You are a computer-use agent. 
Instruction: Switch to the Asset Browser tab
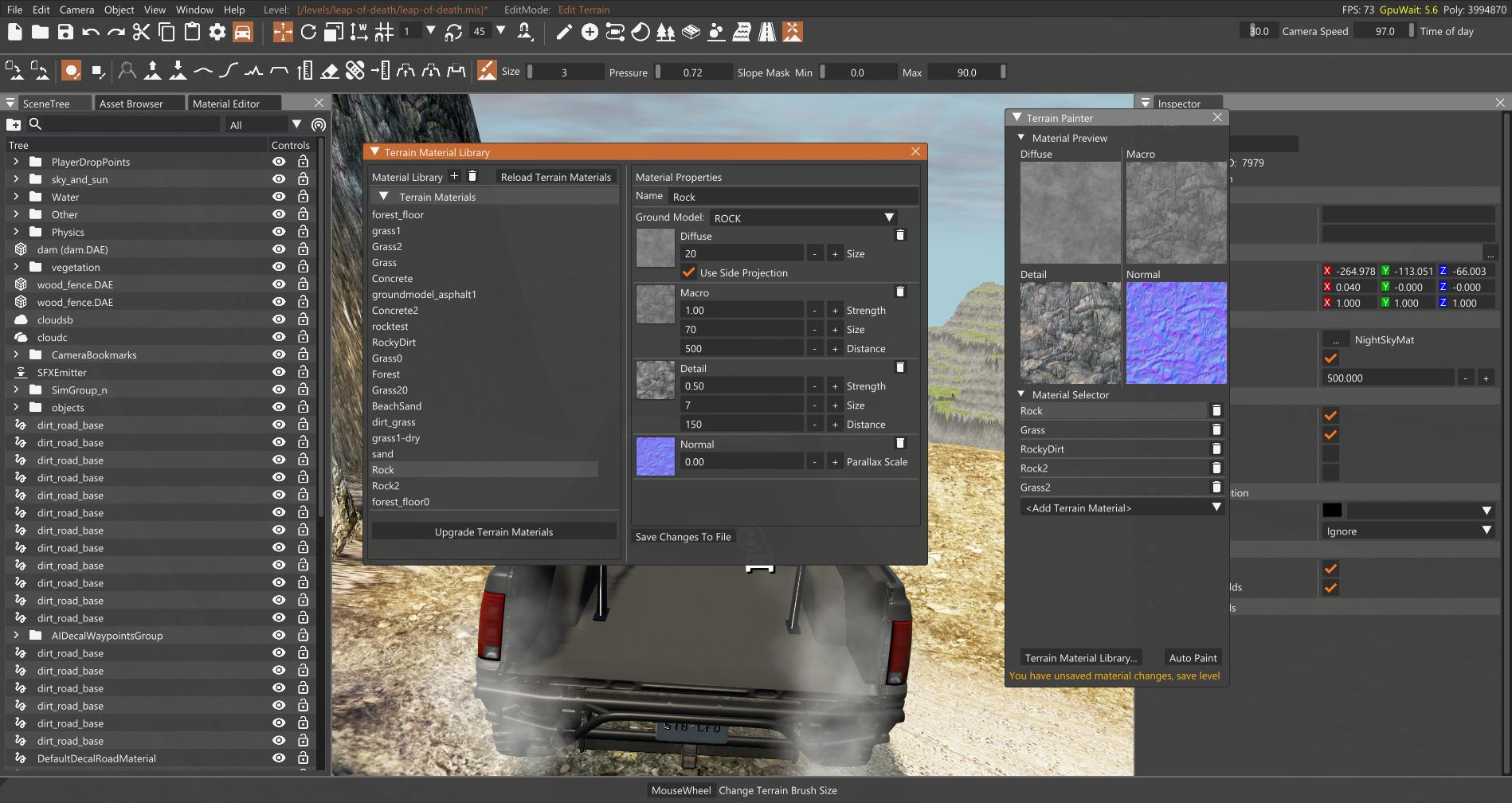tap(131, 104)
